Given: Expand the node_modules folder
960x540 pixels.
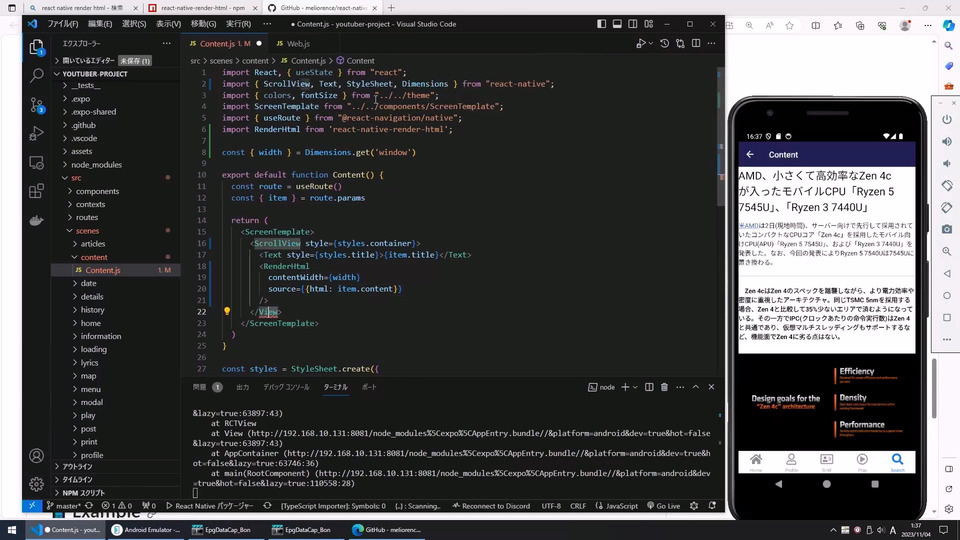Looking at the screenshot, I should click(x=96, y=165).
